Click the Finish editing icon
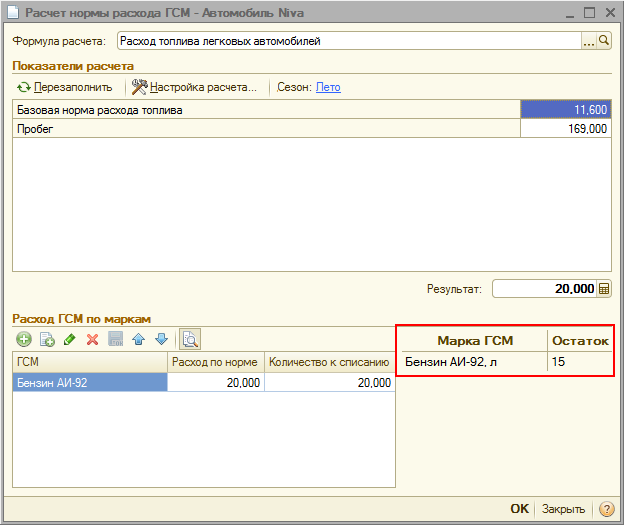Image resolution: width=624 pixels, height=525 pixels. tap(115, 340)
